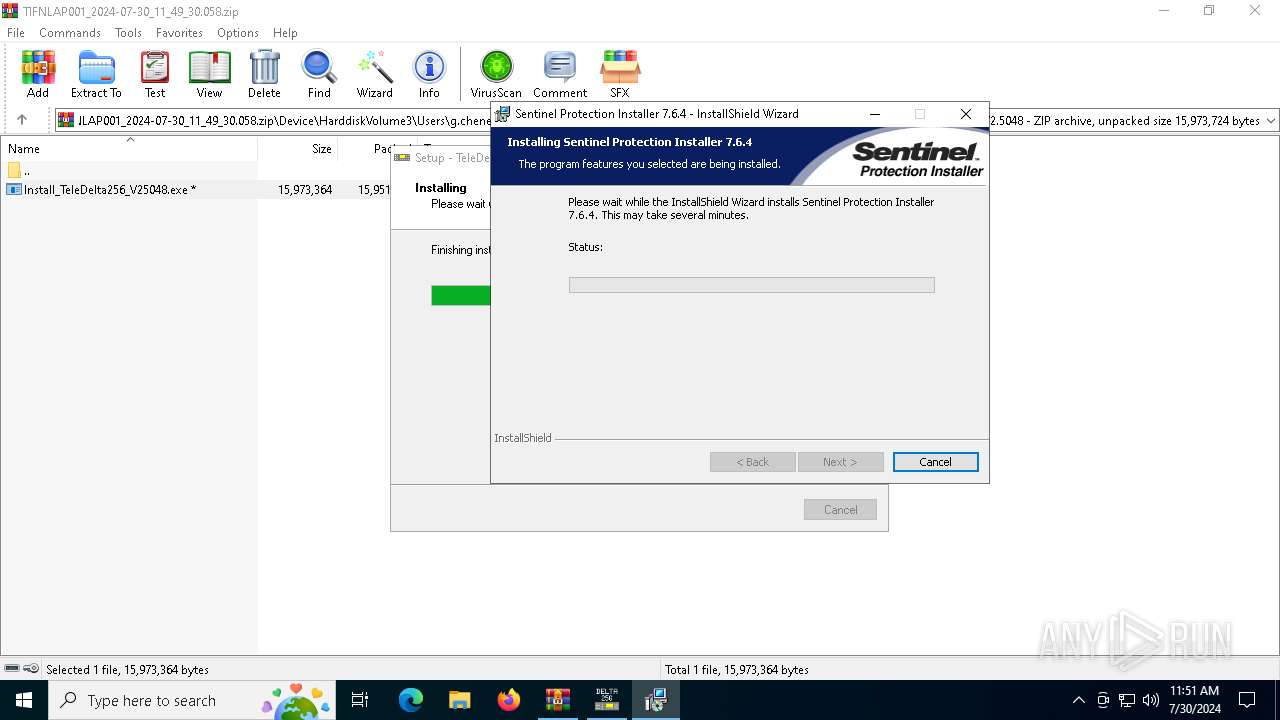Switch to Delta 256 setup taskbar icon
The image size is (1280, 720).
point(607,700)
